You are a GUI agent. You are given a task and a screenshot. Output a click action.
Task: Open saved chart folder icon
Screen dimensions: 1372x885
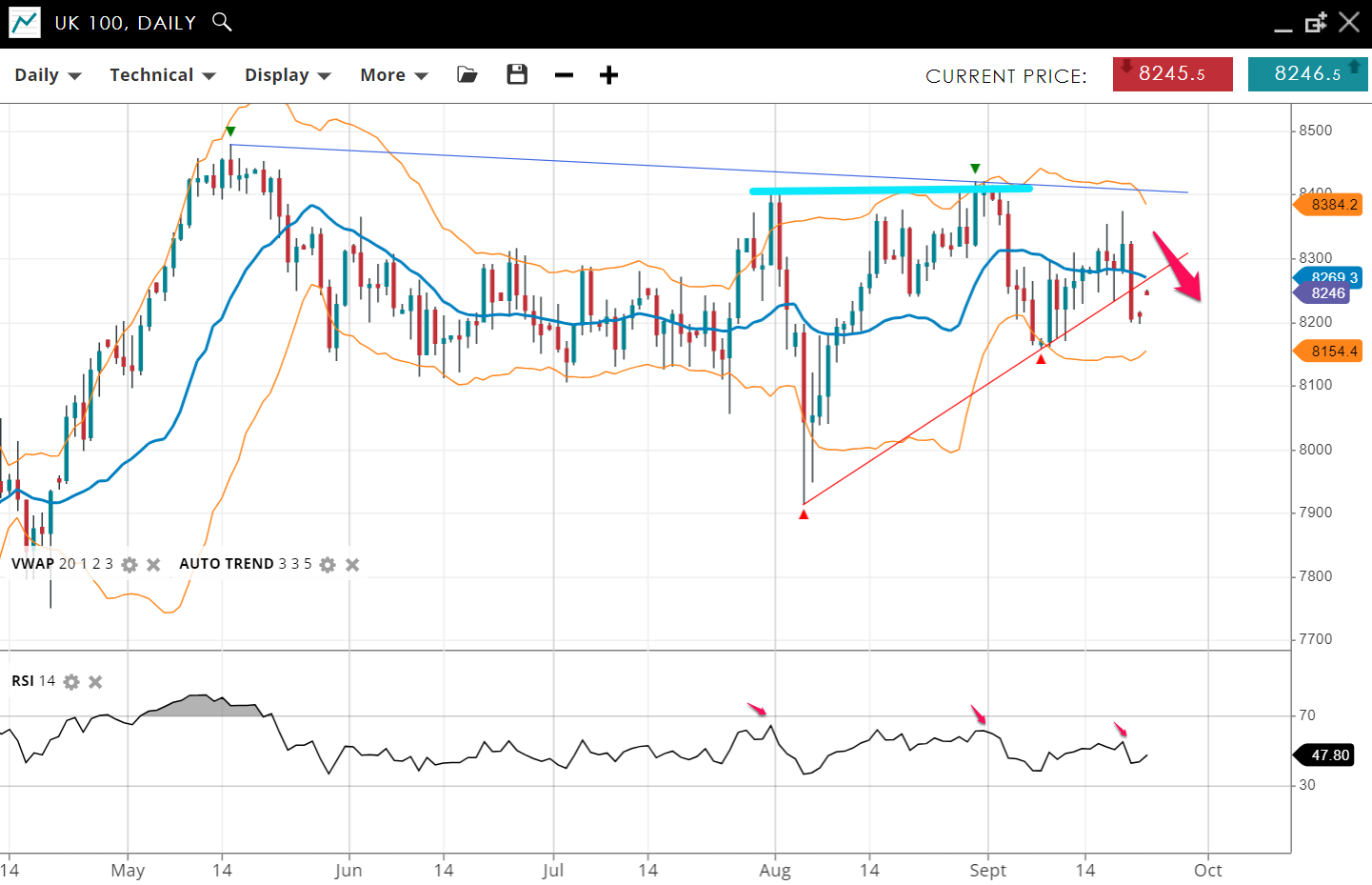click(x=467, y=75)
